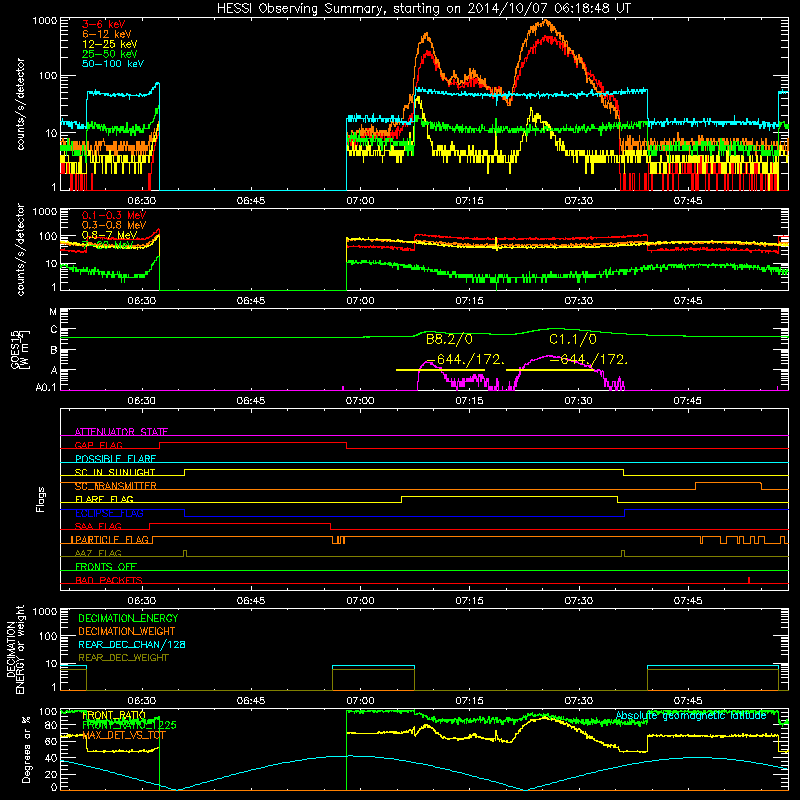Click the A0.1 tick label on GOES axis
The height and width of the screenshot is (800, 800).
click(46, 388)
